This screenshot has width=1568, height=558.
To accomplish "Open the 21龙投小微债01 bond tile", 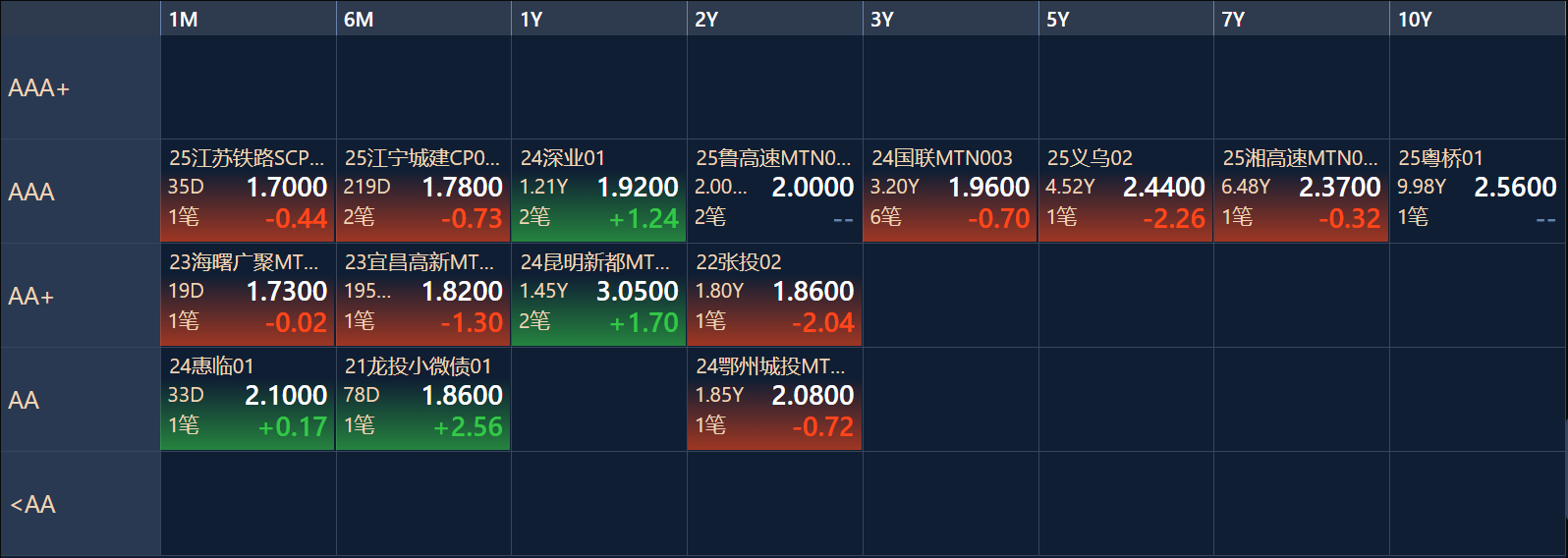I will pyautogui.click(x=423, y=399).
